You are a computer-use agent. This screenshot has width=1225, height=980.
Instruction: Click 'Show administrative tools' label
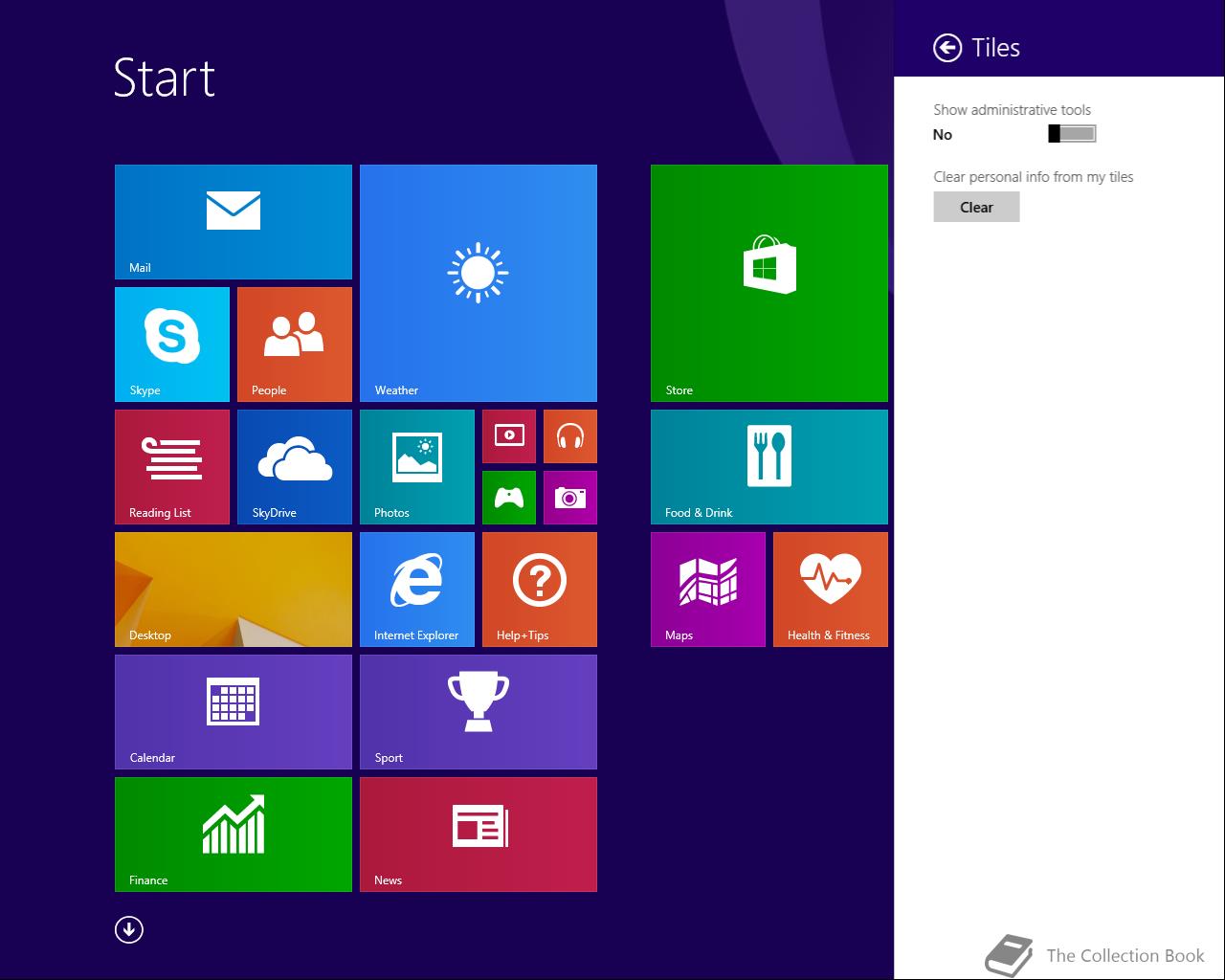coord(1013,110)
